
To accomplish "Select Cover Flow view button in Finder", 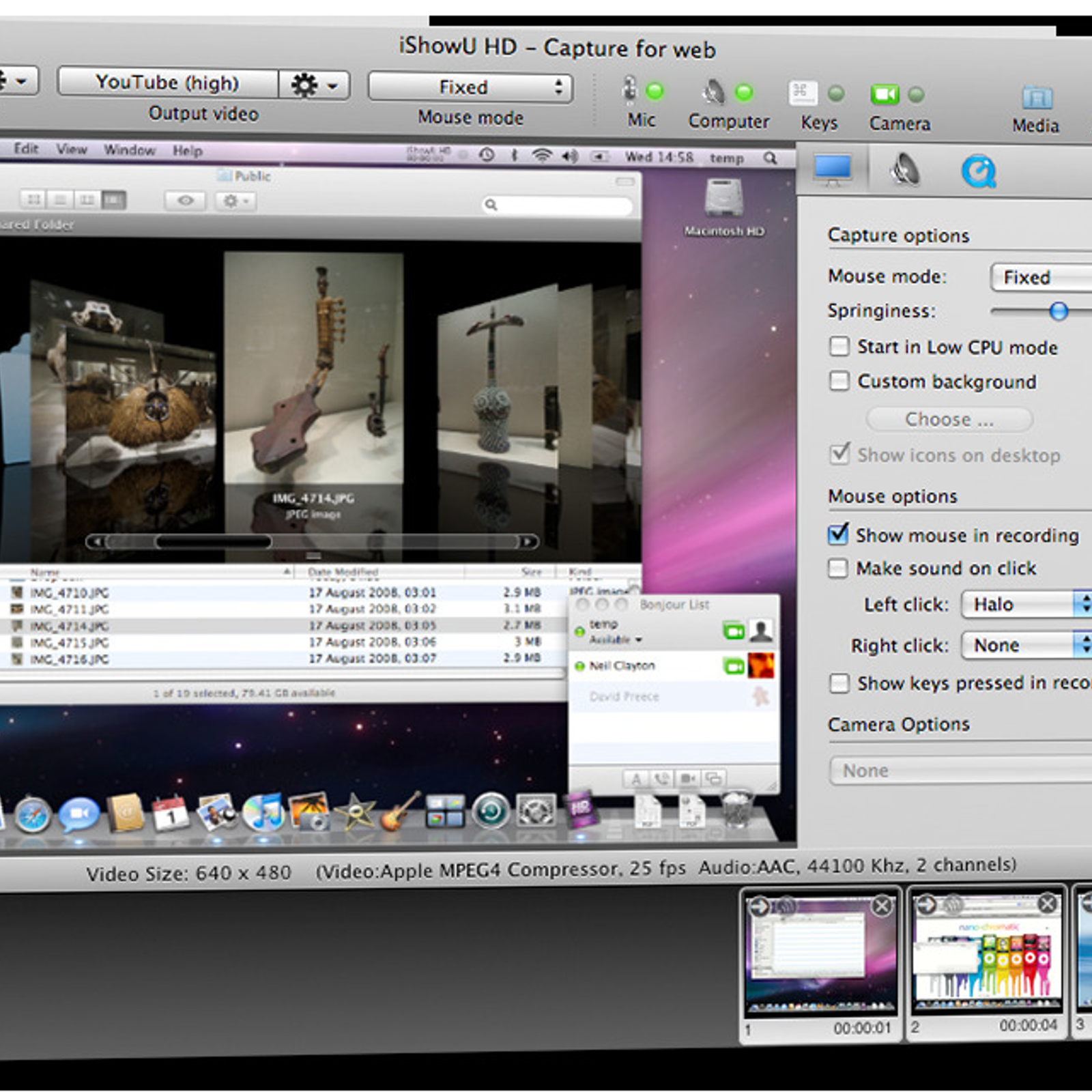I will point(114,200).
